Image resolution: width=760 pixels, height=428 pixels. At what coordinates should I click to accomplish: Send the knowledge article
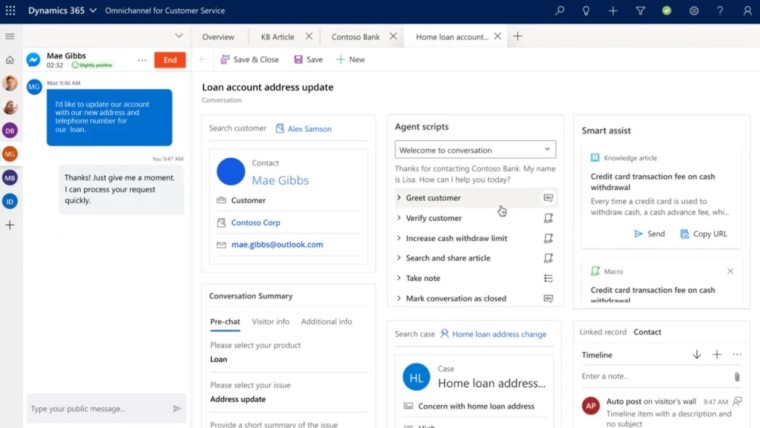[x=649, y=234]
